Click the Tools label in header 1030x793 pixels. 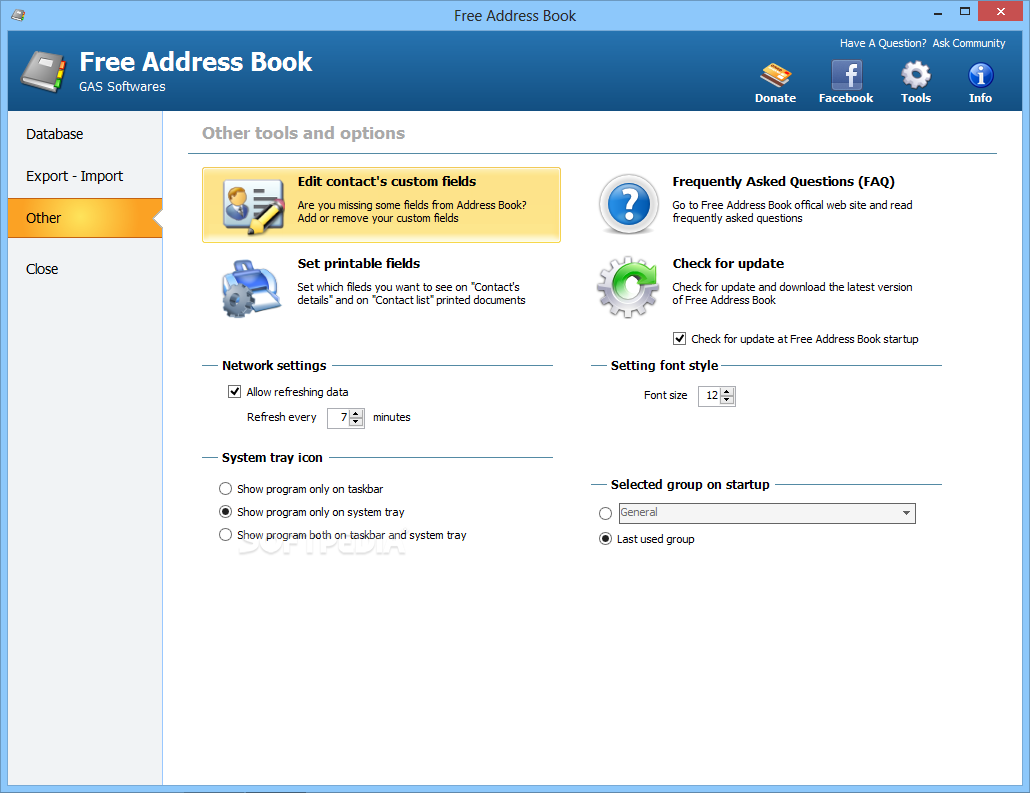pos(916,98)
